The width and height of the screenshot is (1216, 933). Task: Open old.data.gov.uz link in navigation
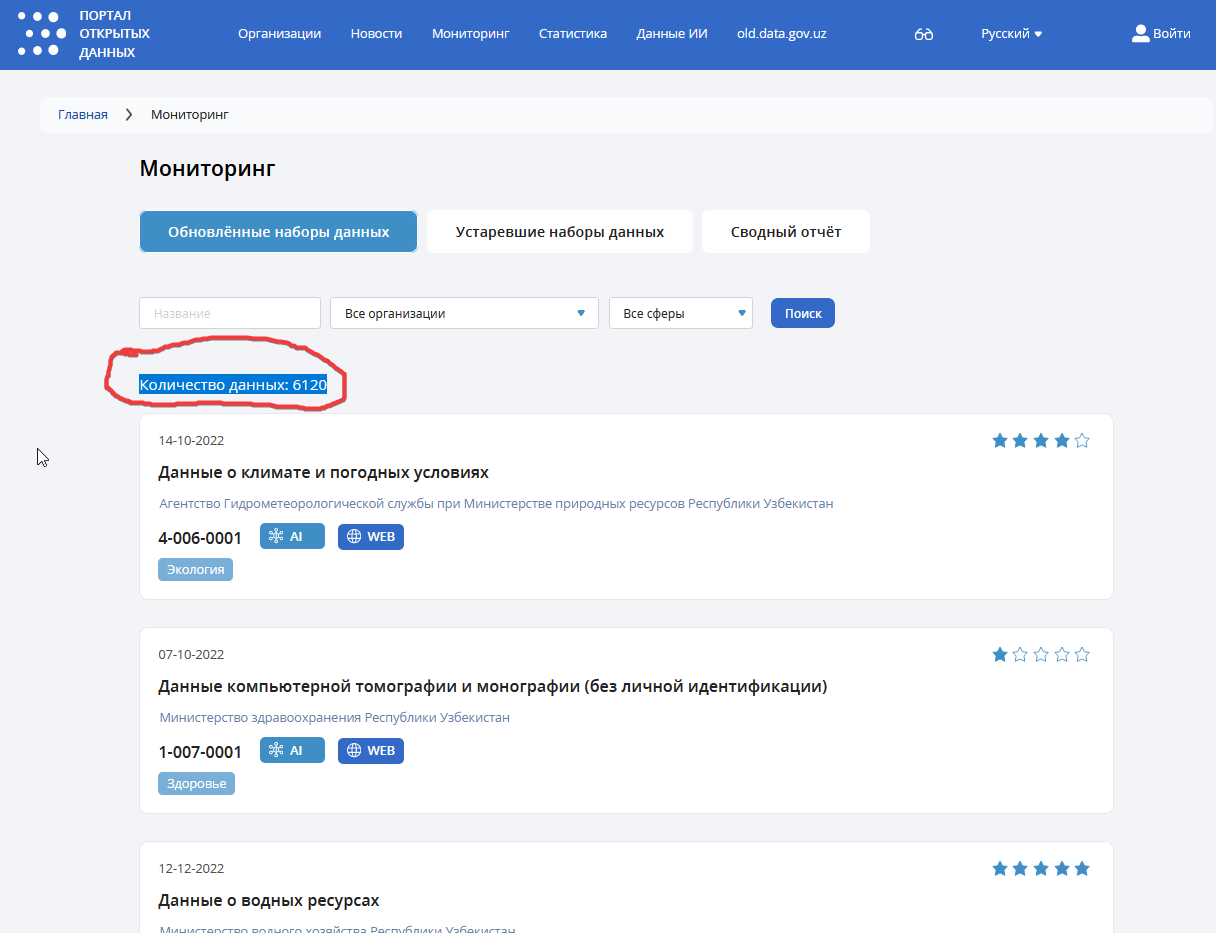tap(782, 34)
